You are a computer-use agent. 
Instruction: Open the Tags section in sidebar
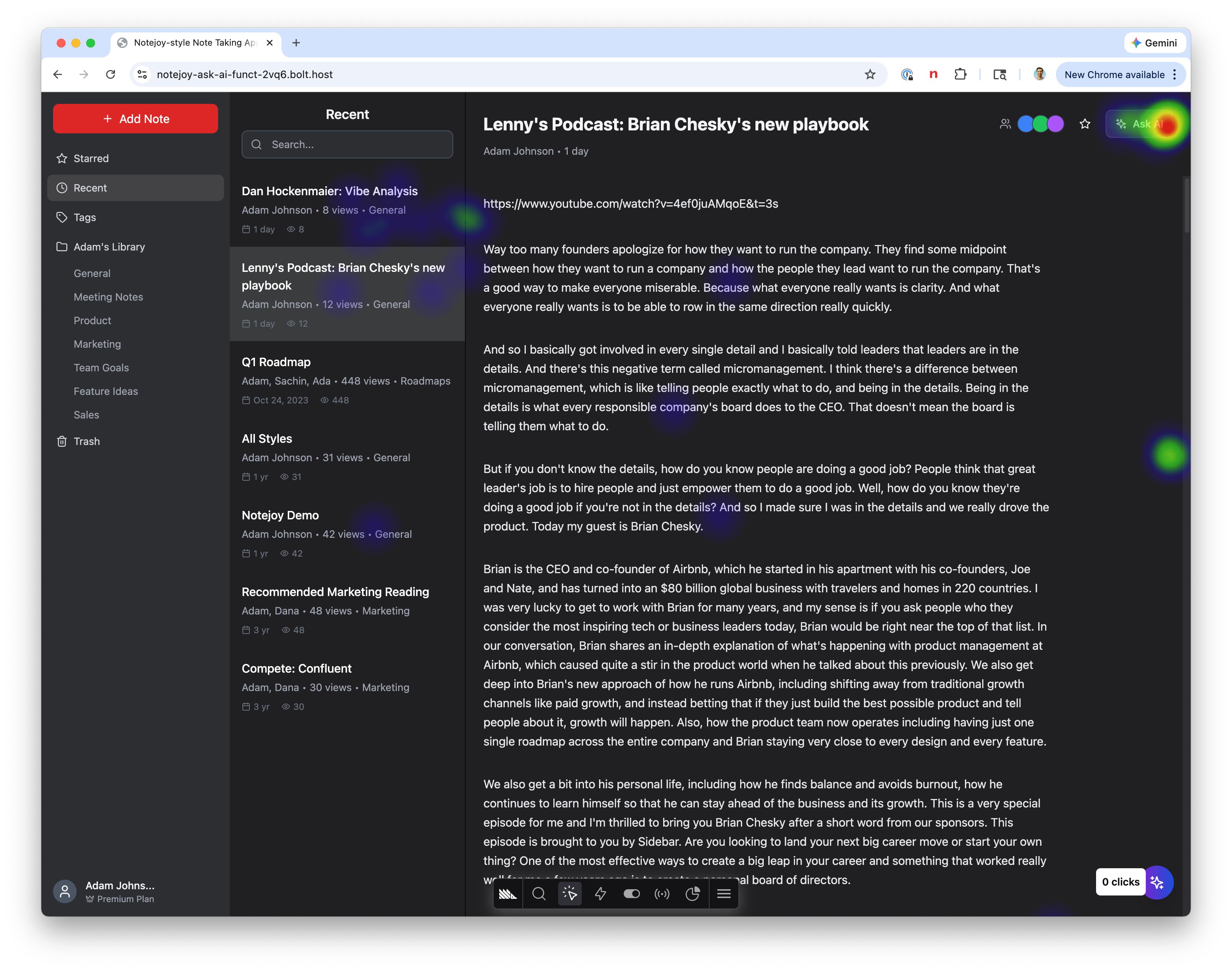(x=85, y=217)
